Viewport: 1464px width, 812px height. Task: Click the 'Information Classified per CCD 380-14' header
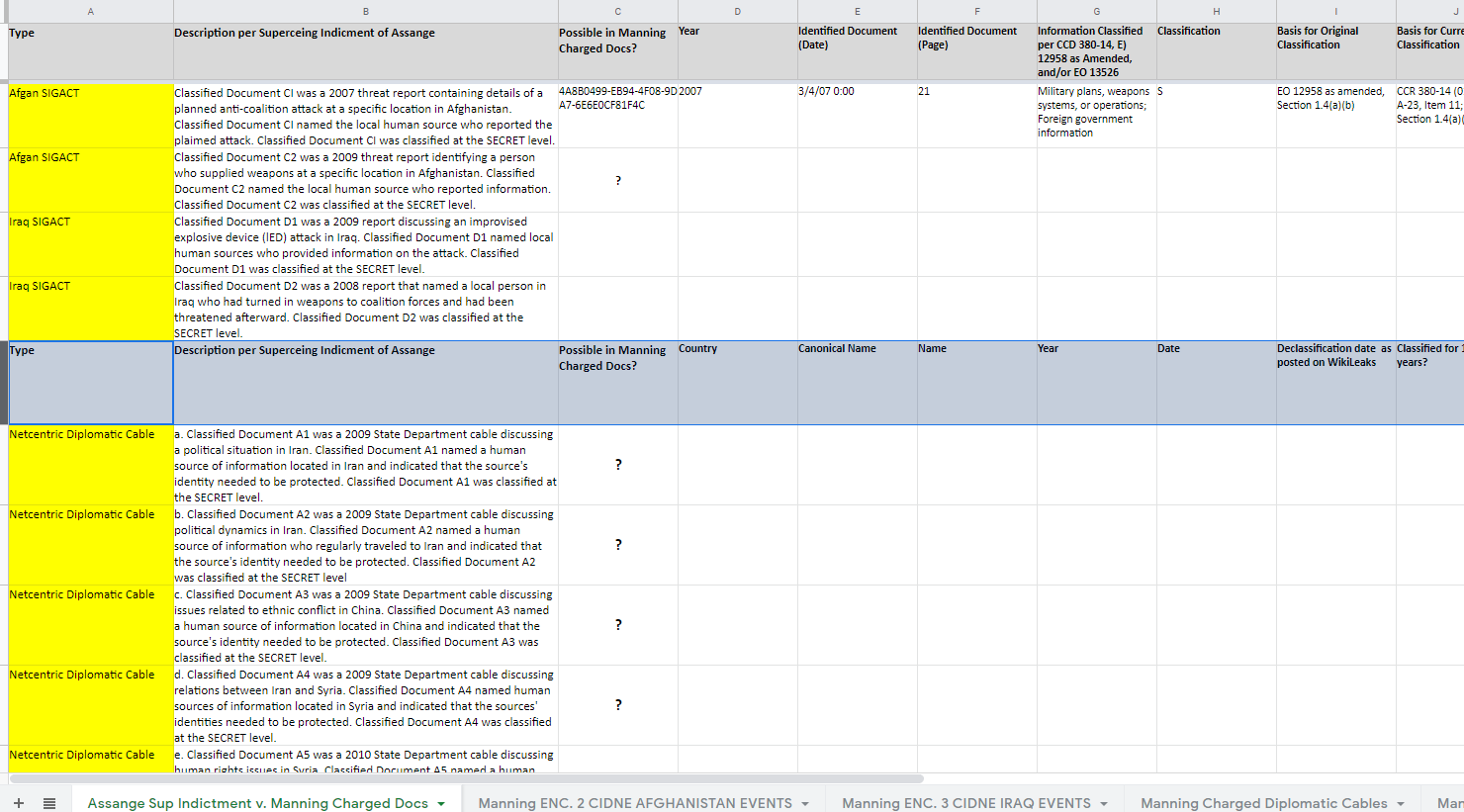[x=1097, y=52]
